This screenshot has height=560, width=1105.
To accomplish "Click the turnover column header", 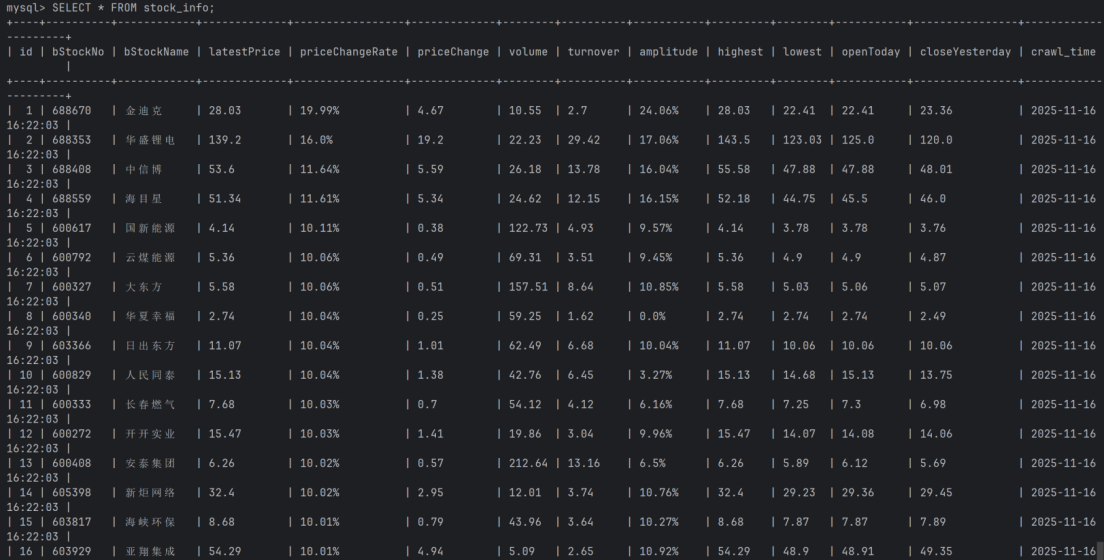I will [x=593, y=51].
